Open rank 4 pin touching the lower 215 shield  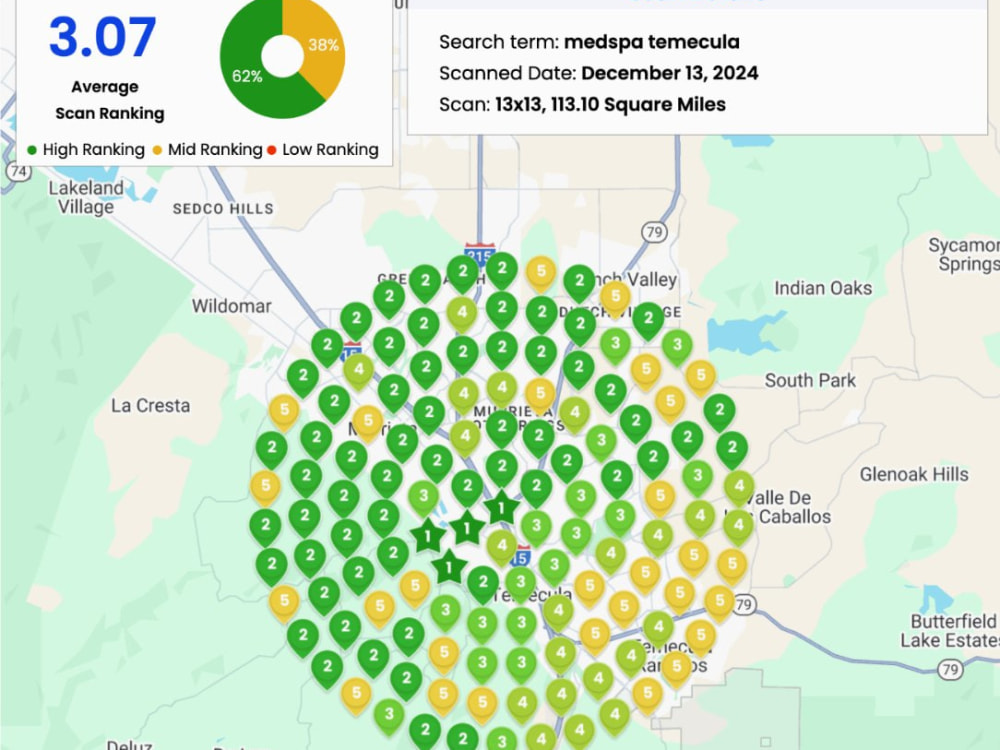click(x=503, y=546)
